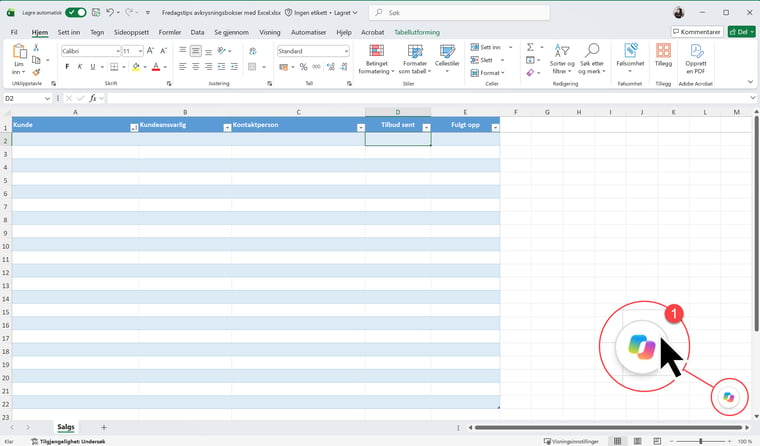The image size is (760, 446).
Task: Click the green Del share button
Action: tap(742, 32)
